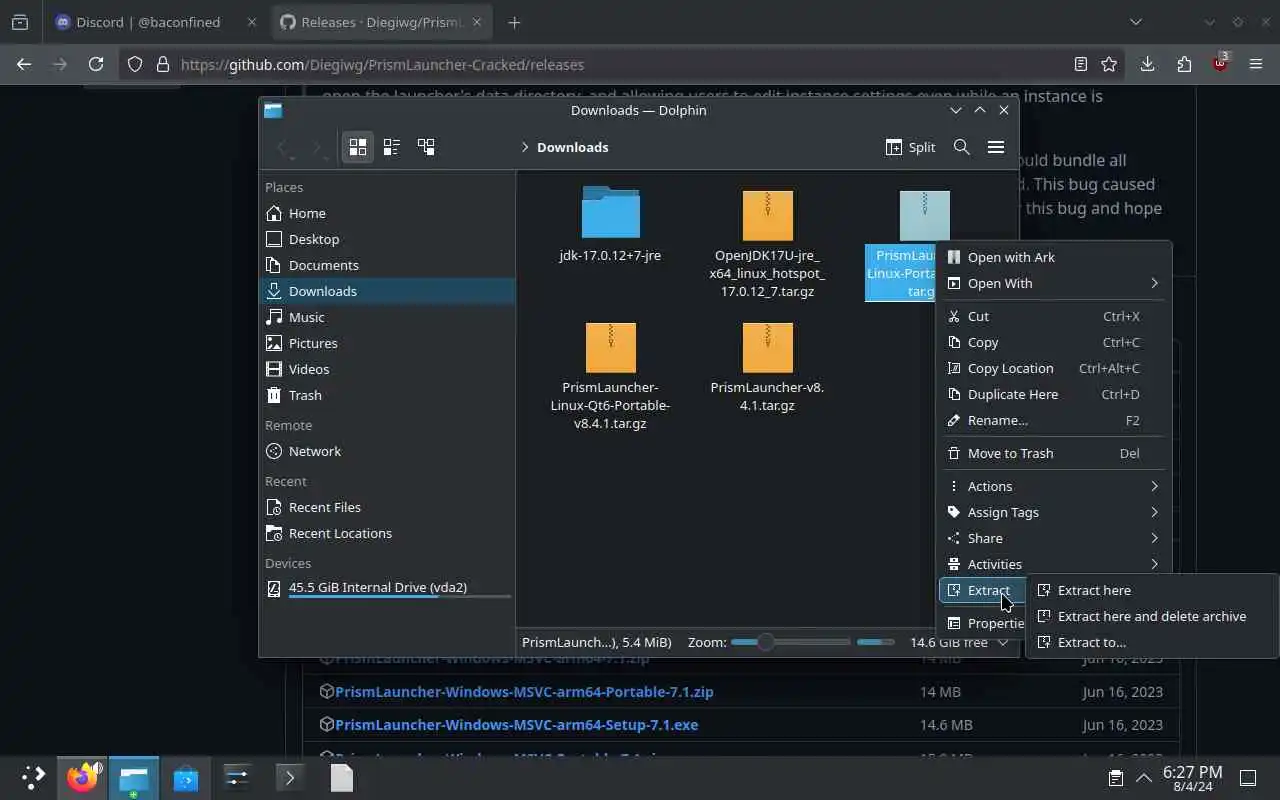Go to Home in Places panel
This screenshot has width=1280, height=800.
[387, 213]
